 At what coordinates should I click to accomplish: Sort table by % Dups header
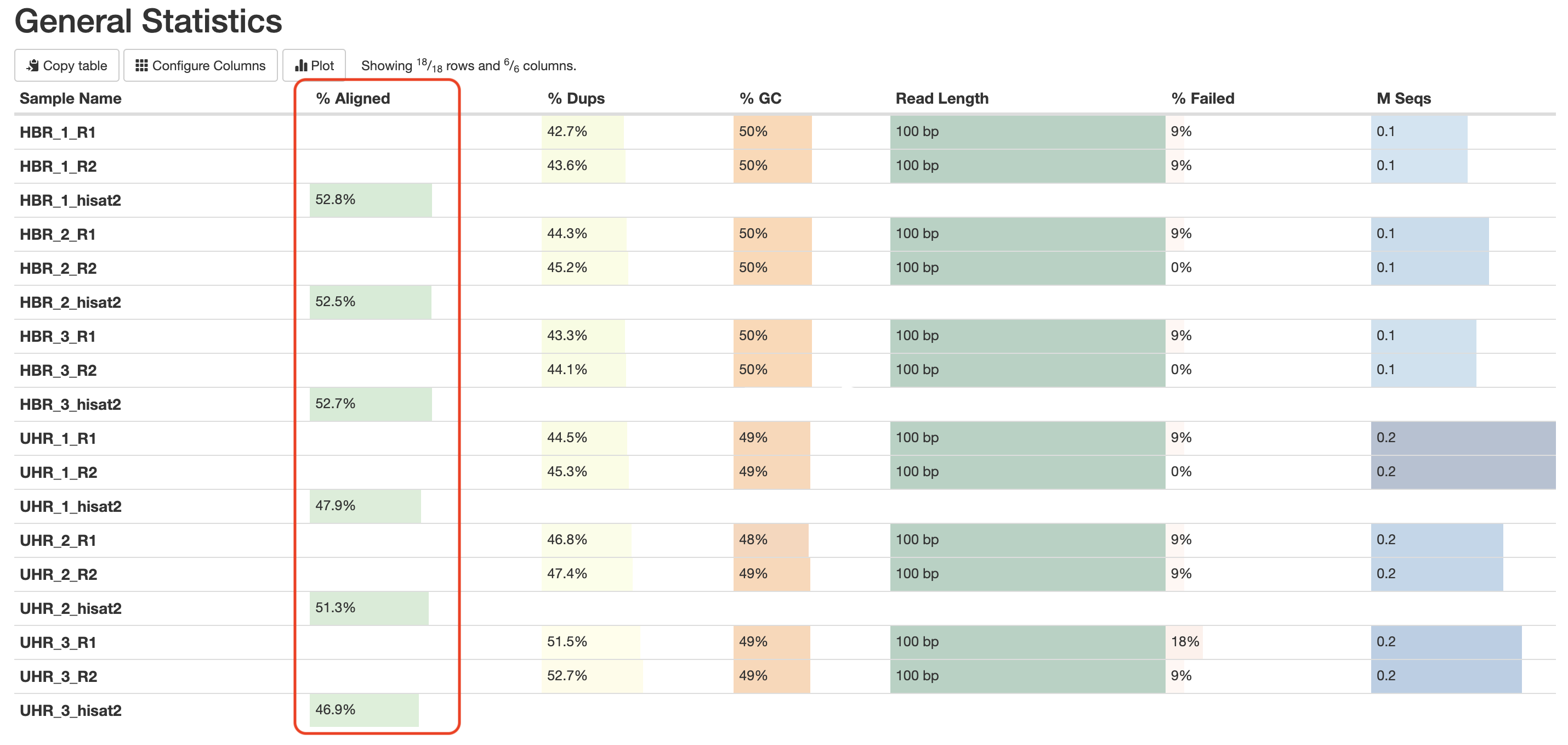pos(575,98)
